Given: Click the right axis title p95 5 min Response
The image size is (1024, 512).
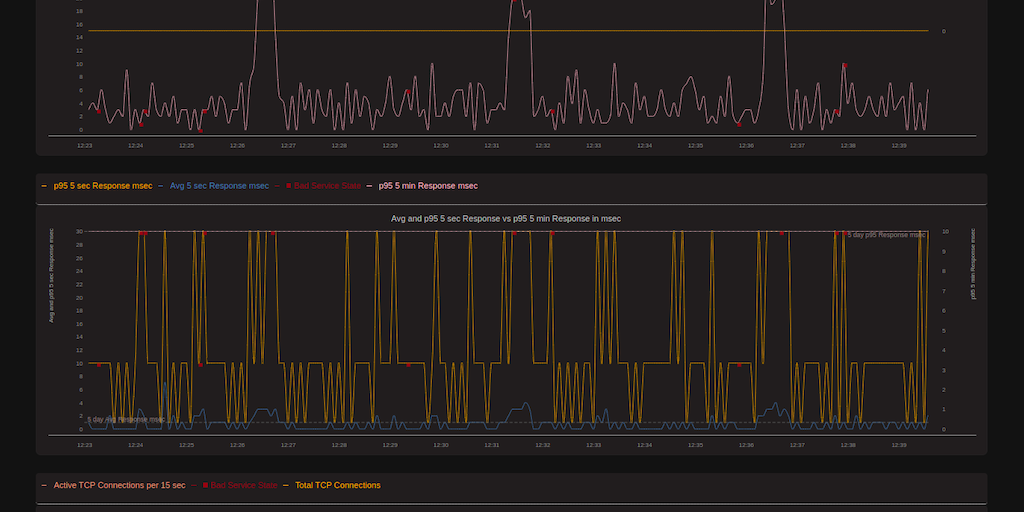Looking at the screenshot, I should [x=974, y=264].
